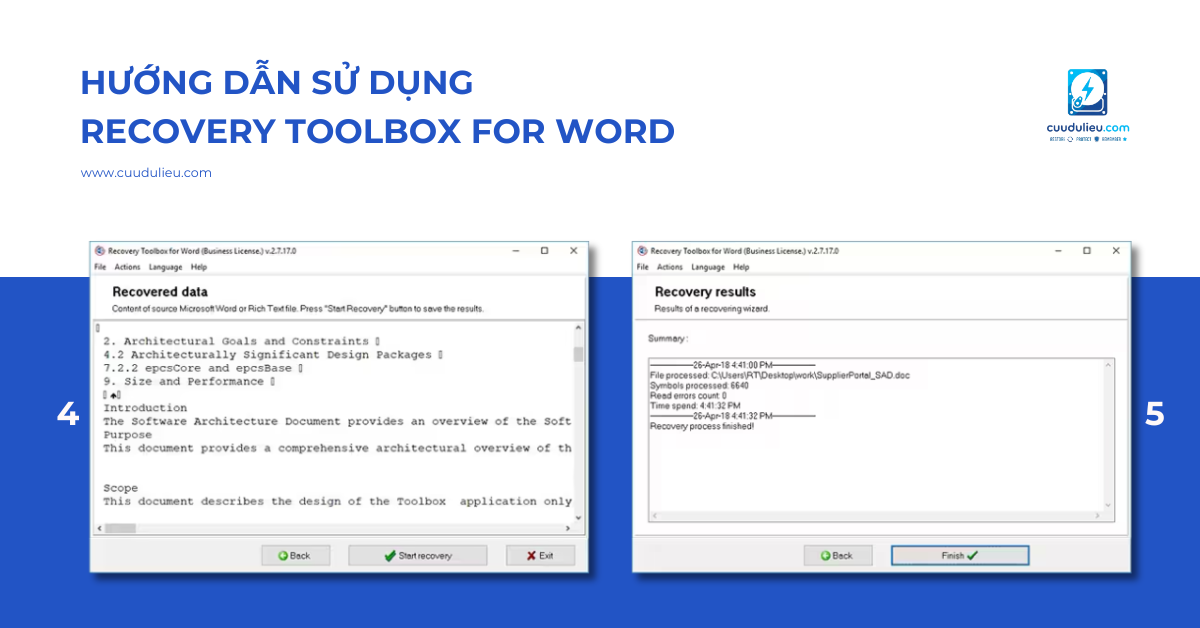
Task: Open File menu in Recovered data window
Action: click(x=100, y=267)
